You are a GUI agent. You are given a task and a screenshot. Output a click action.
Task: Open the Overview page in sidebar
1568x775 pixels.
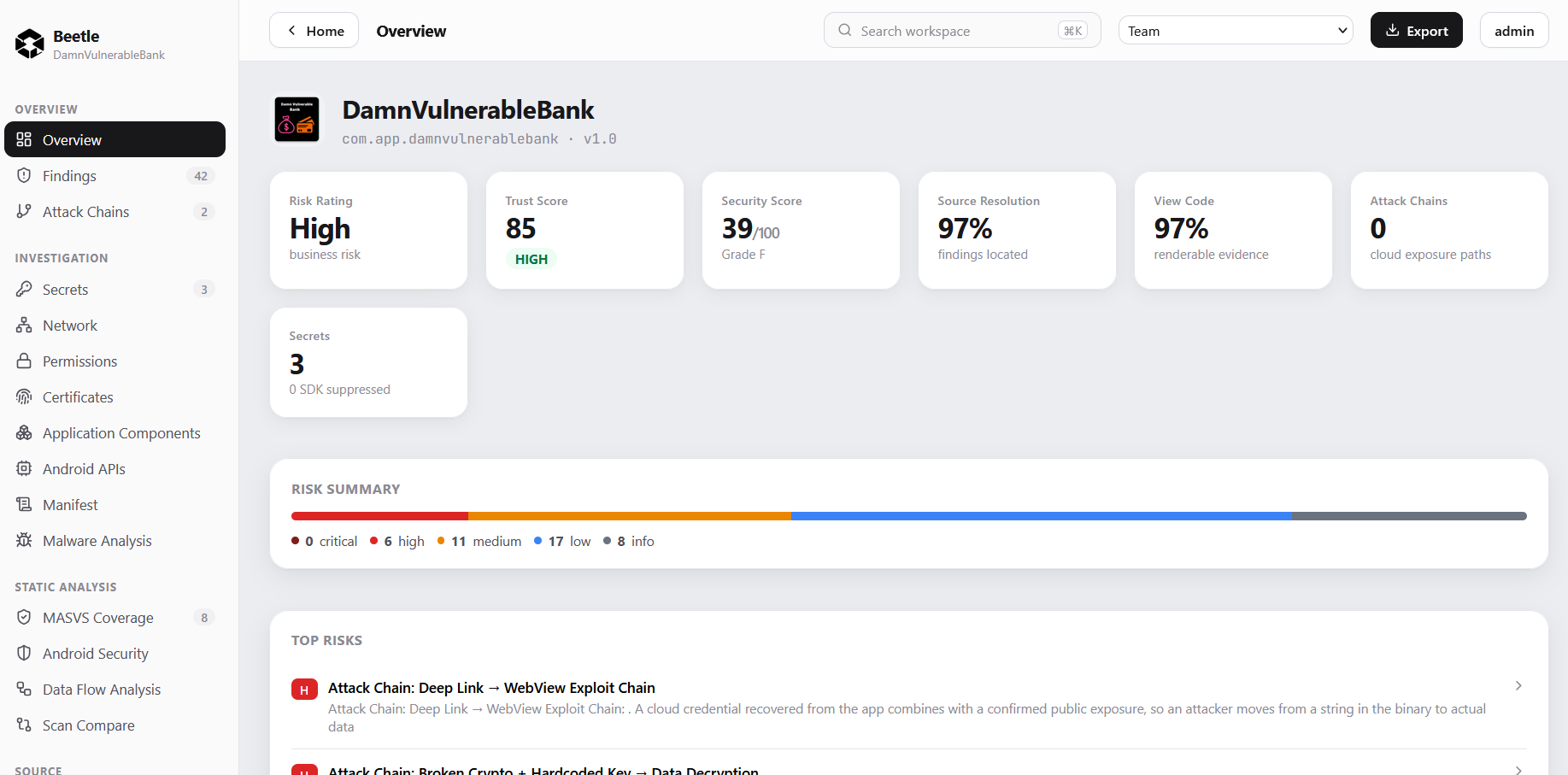pyautogui.click(x=115, y=139)
